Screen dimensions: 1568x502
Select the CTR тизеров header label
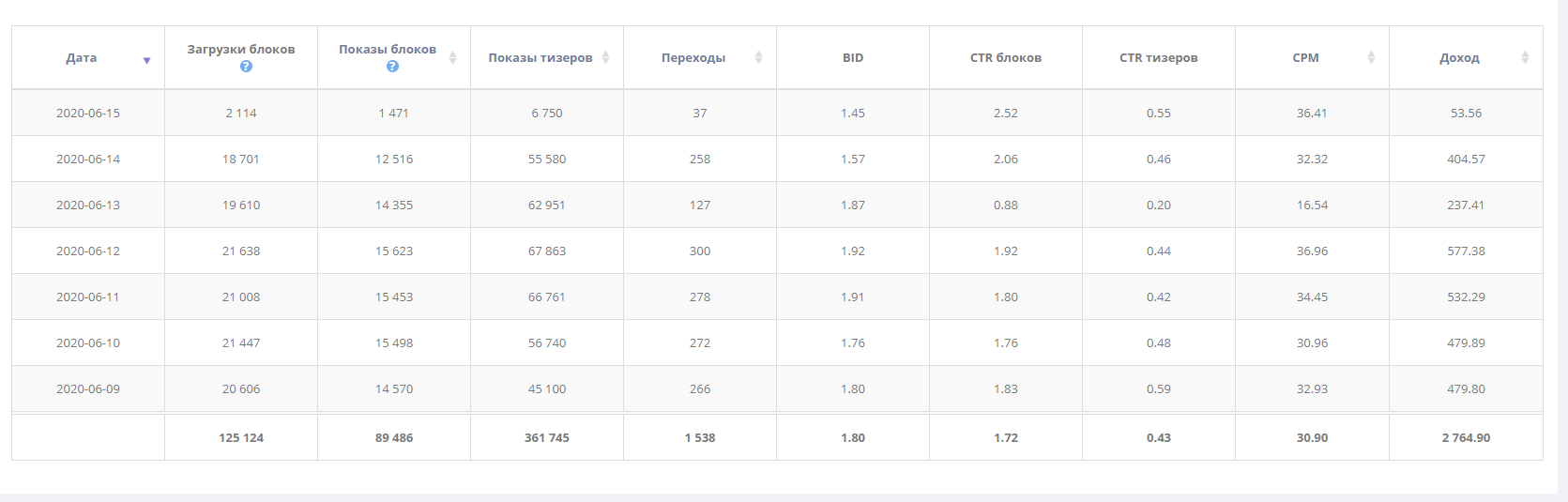click(1159, 58)
